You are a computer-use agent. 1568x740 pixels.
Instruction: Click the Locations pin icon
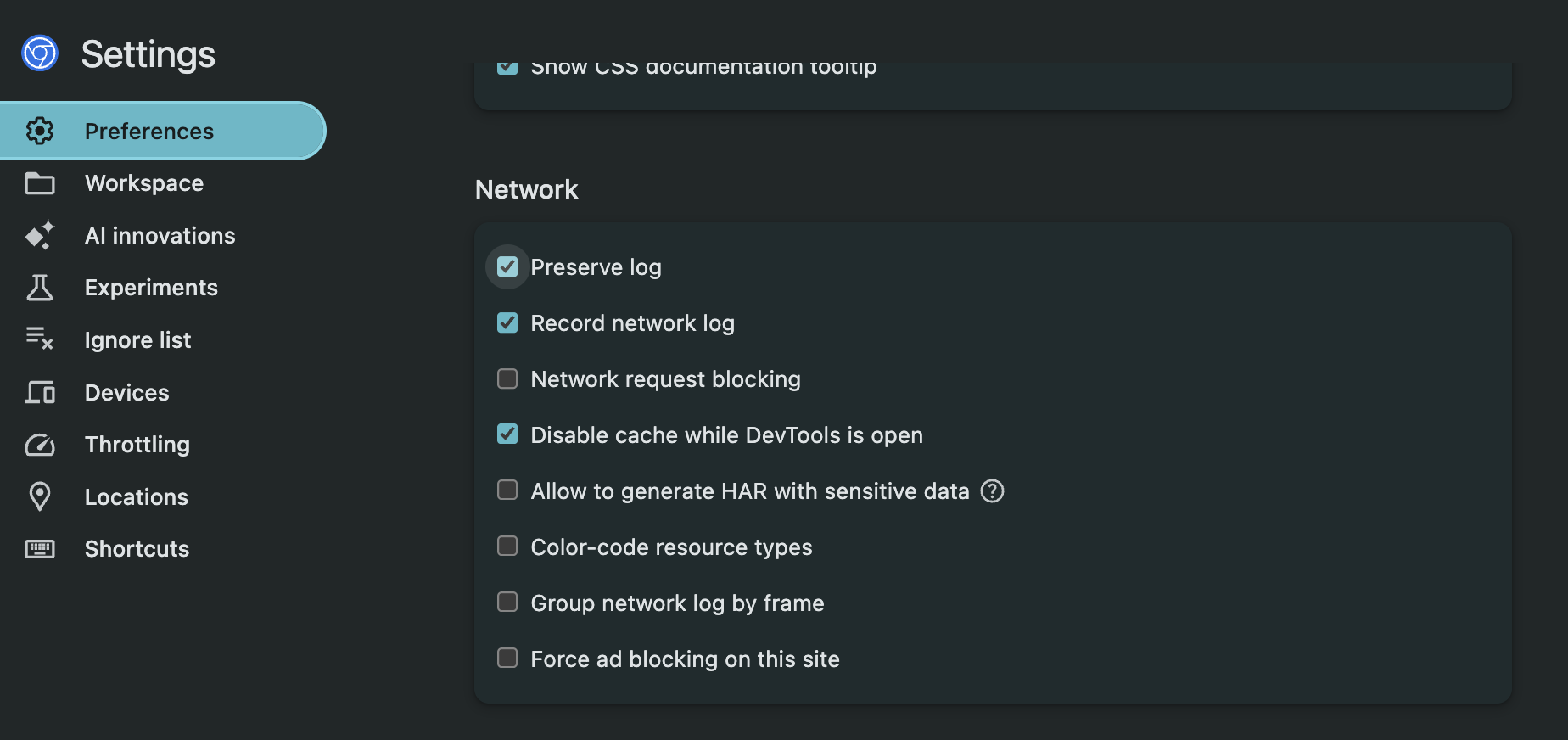coord(40,496)
